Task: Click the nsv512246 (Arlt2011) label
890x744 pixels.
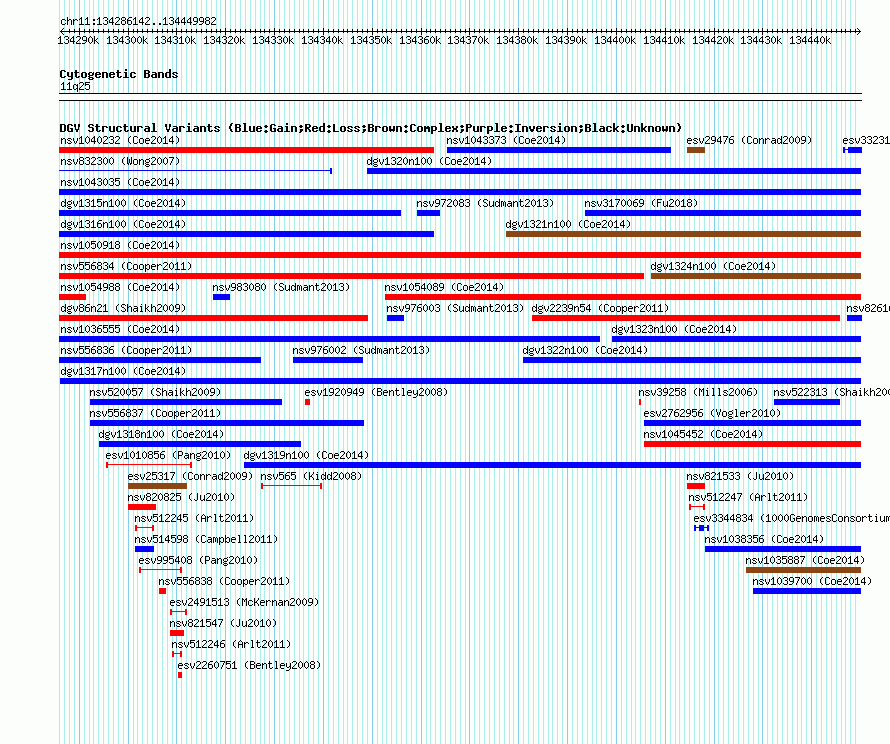Action: (231, 644)
